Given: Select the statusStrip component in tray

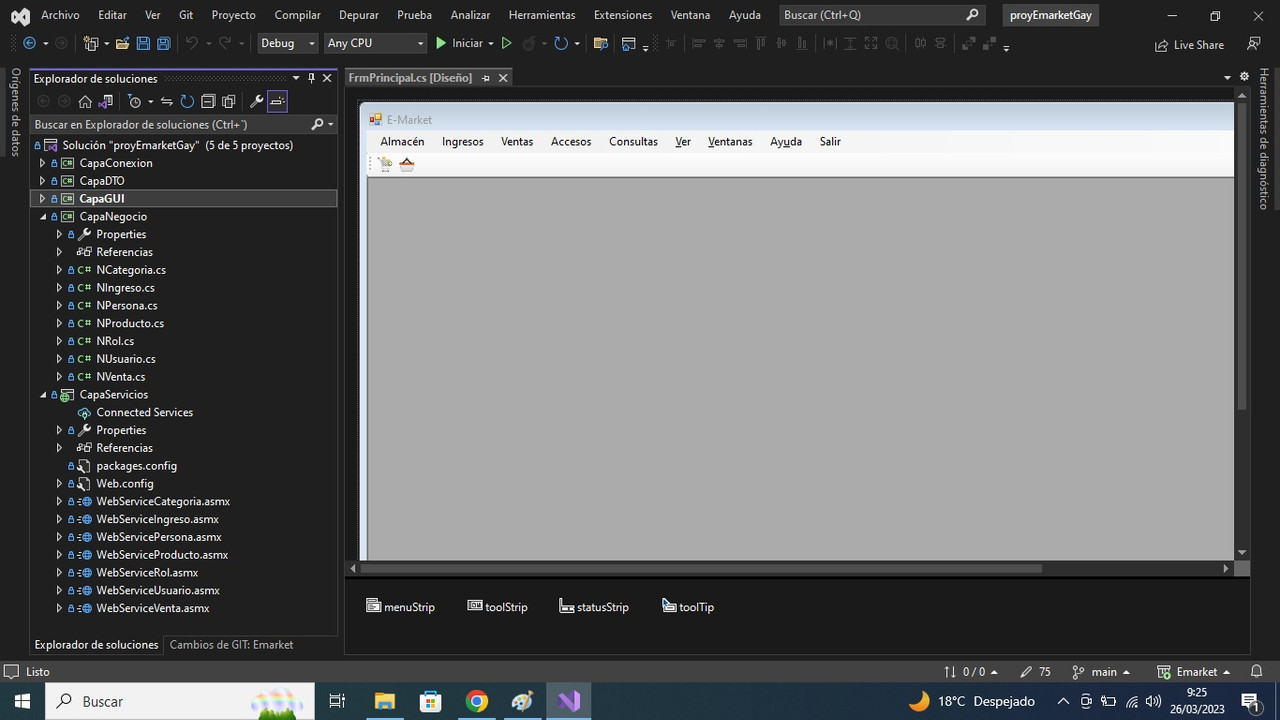Looking at the screenshot, I should coord(594,607).
